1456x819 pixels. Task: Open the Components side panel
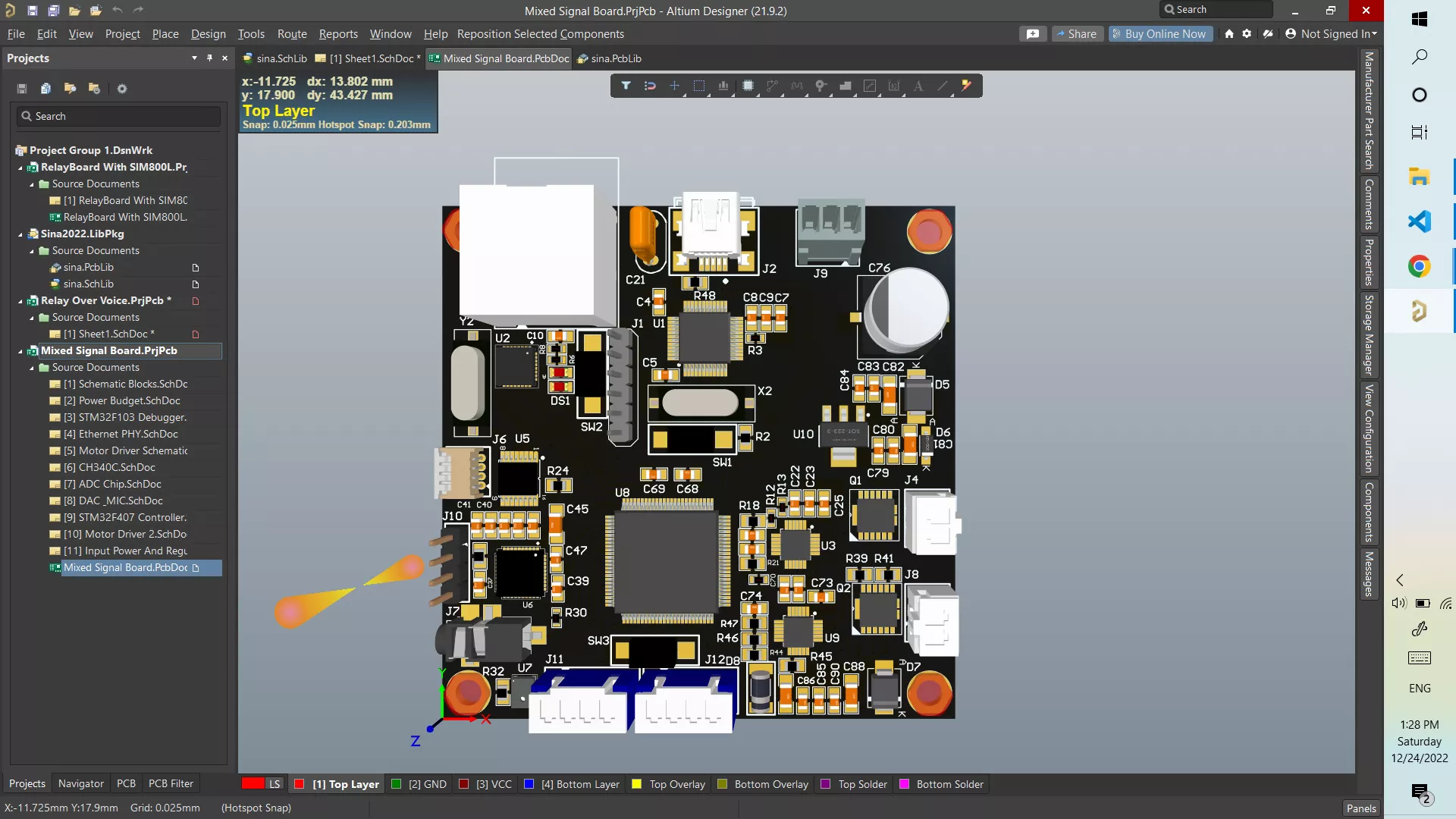[1369, 513]
